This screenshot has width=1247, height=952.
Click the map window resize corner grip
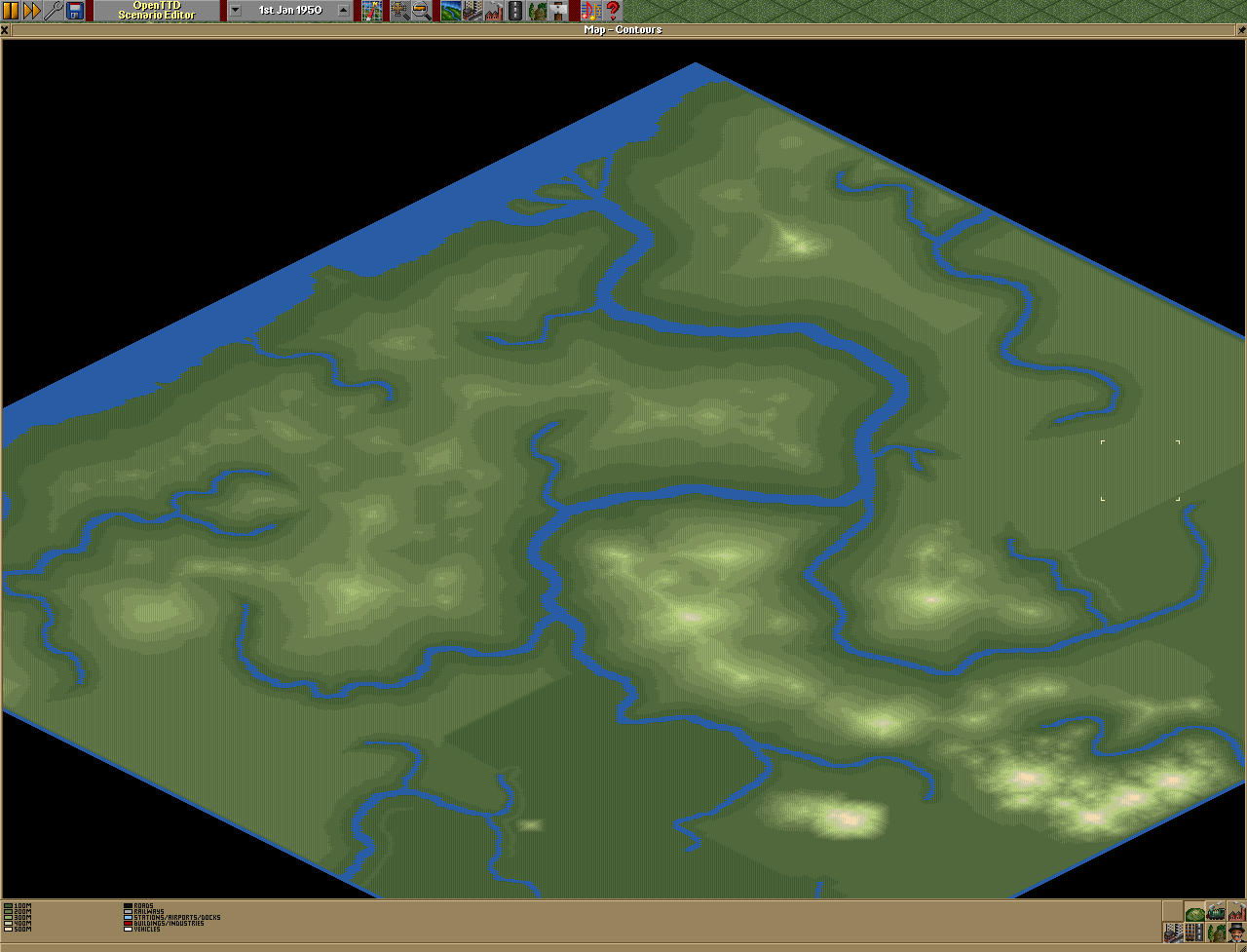pyautogui.click(x=1241, y=947)
